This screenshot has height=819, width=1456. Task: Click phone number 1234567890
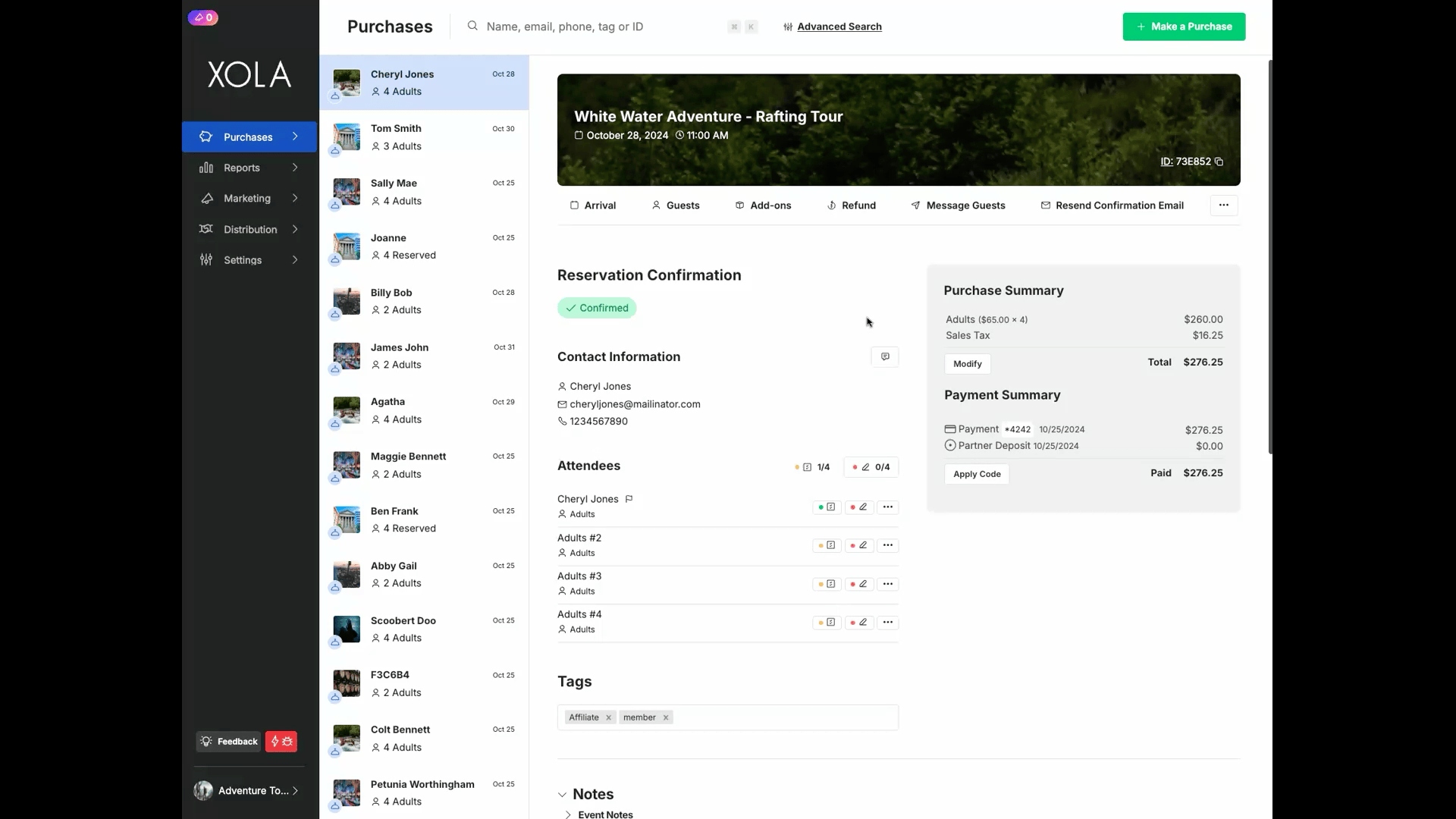[x=598, y=422]
